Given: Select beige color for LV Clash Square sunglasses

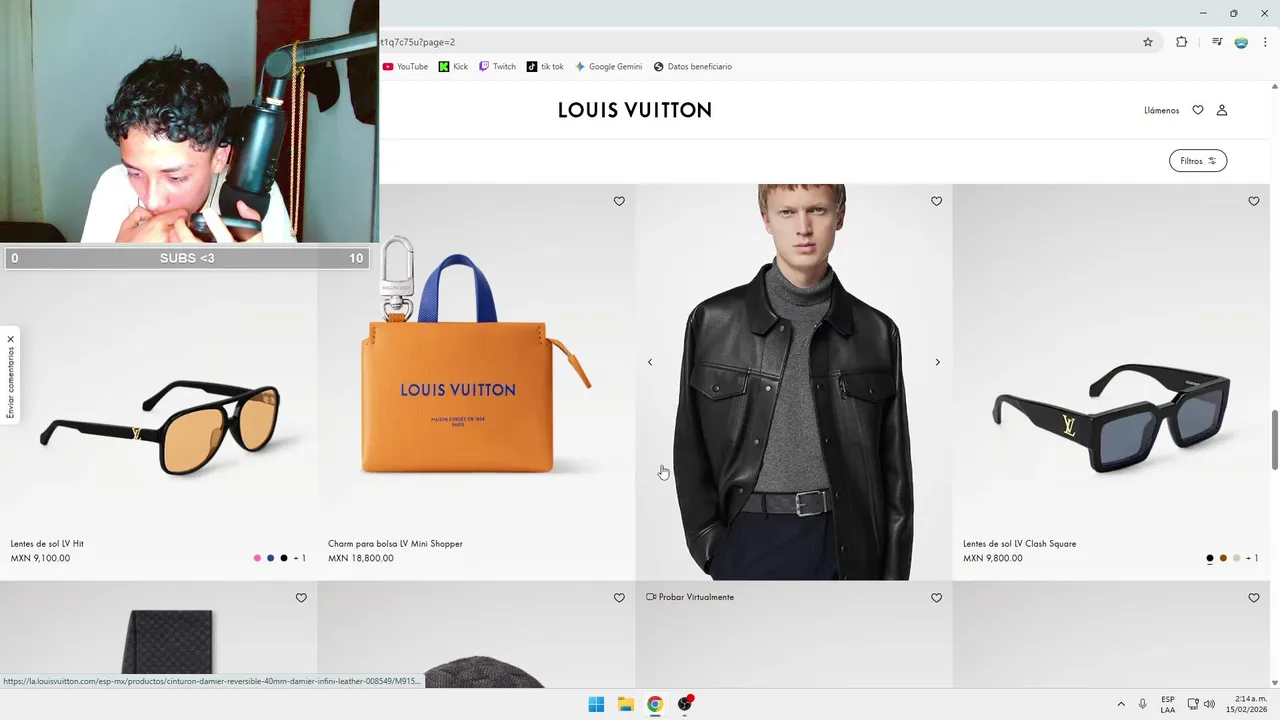Looking at the screenshot, I should pos(1237,558).
